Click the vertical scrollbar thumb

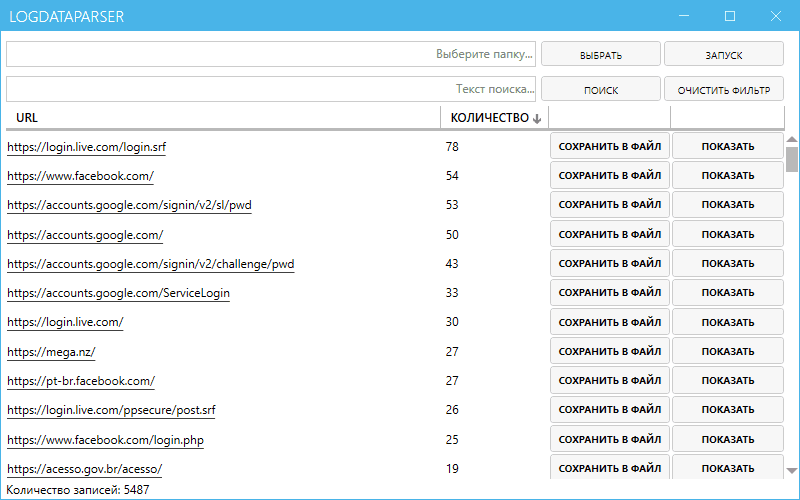(x=791, y=159)
